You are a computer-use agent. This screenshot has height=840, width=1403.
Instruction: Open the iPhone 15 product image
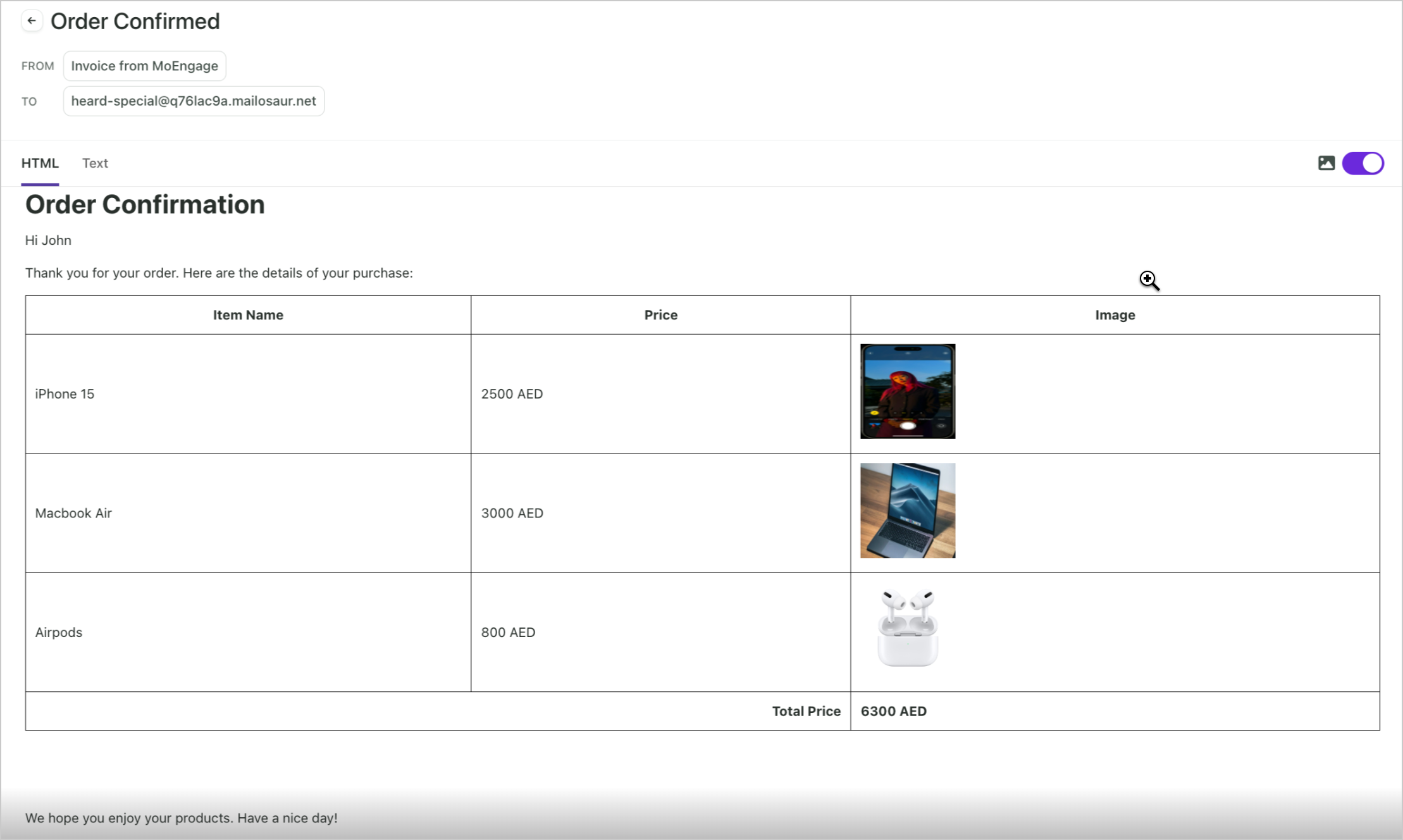[x=907, y=391]
